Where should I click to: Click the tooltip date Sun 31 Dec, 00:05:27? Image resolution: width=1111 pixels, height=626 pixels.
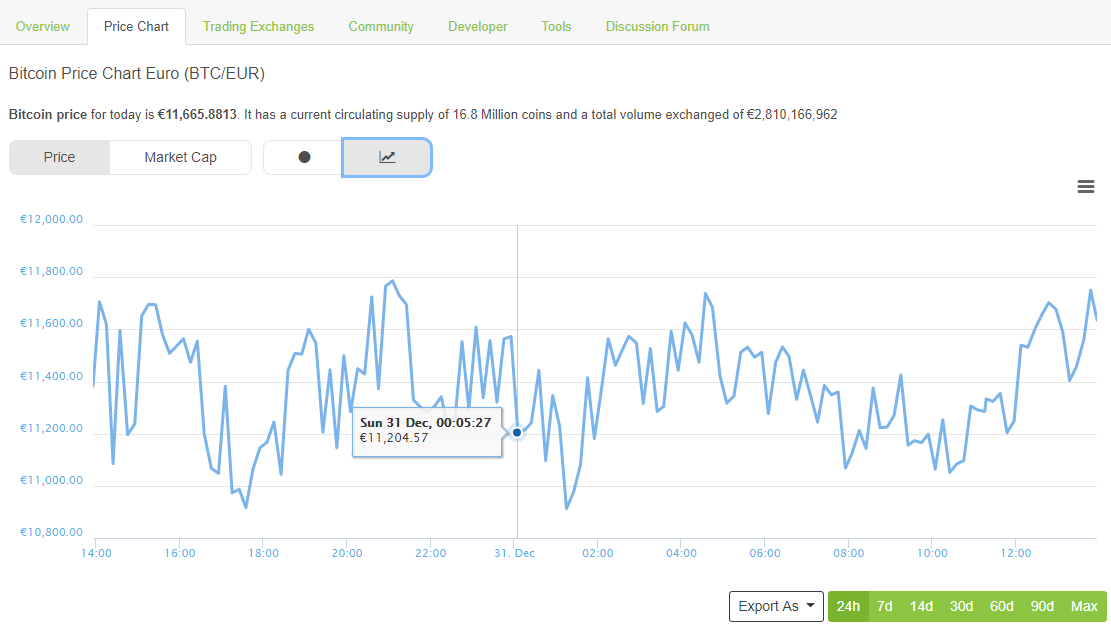click(425, 423)
